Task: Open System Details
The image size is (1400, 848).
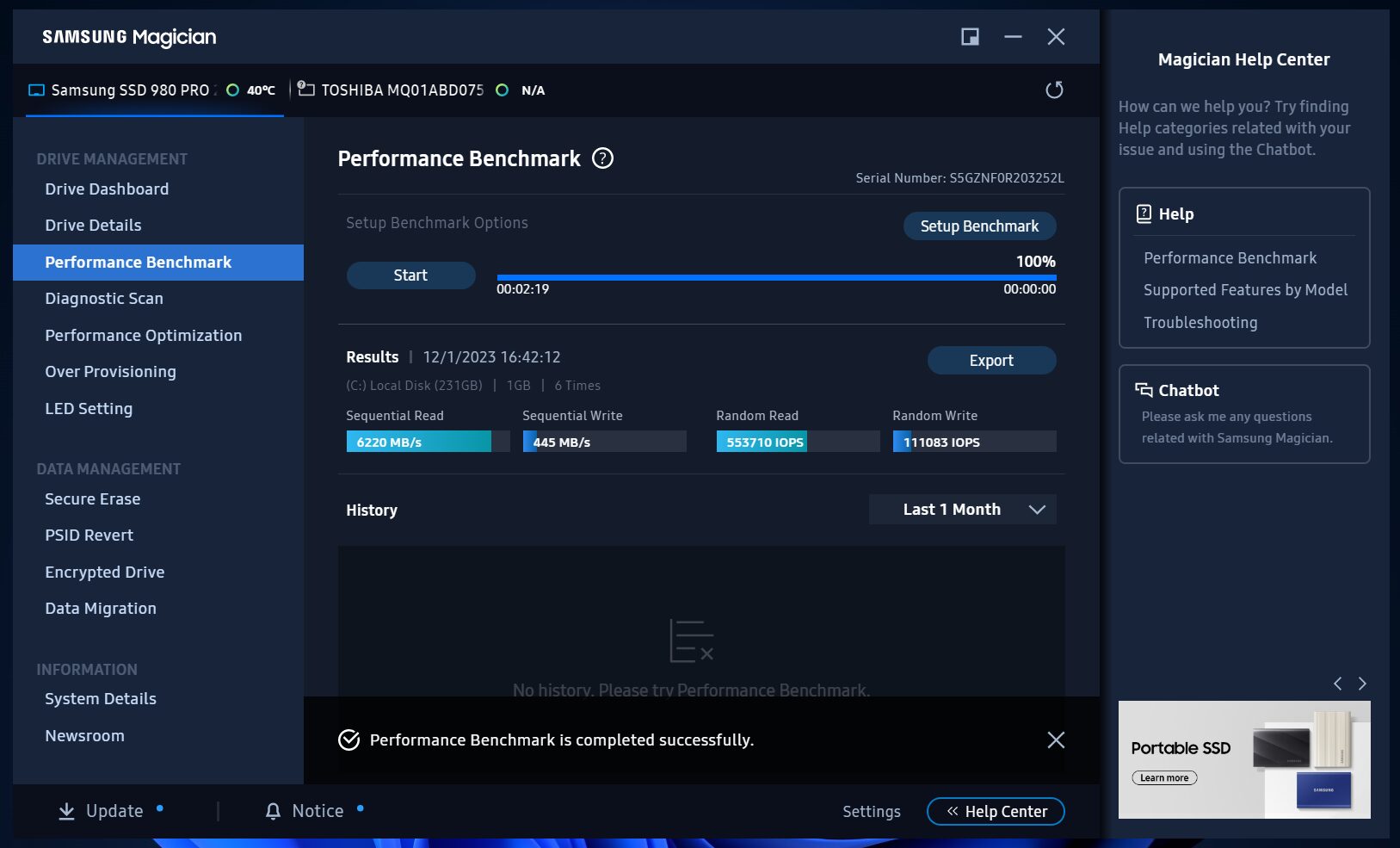Action: click(x=101, y=699)
